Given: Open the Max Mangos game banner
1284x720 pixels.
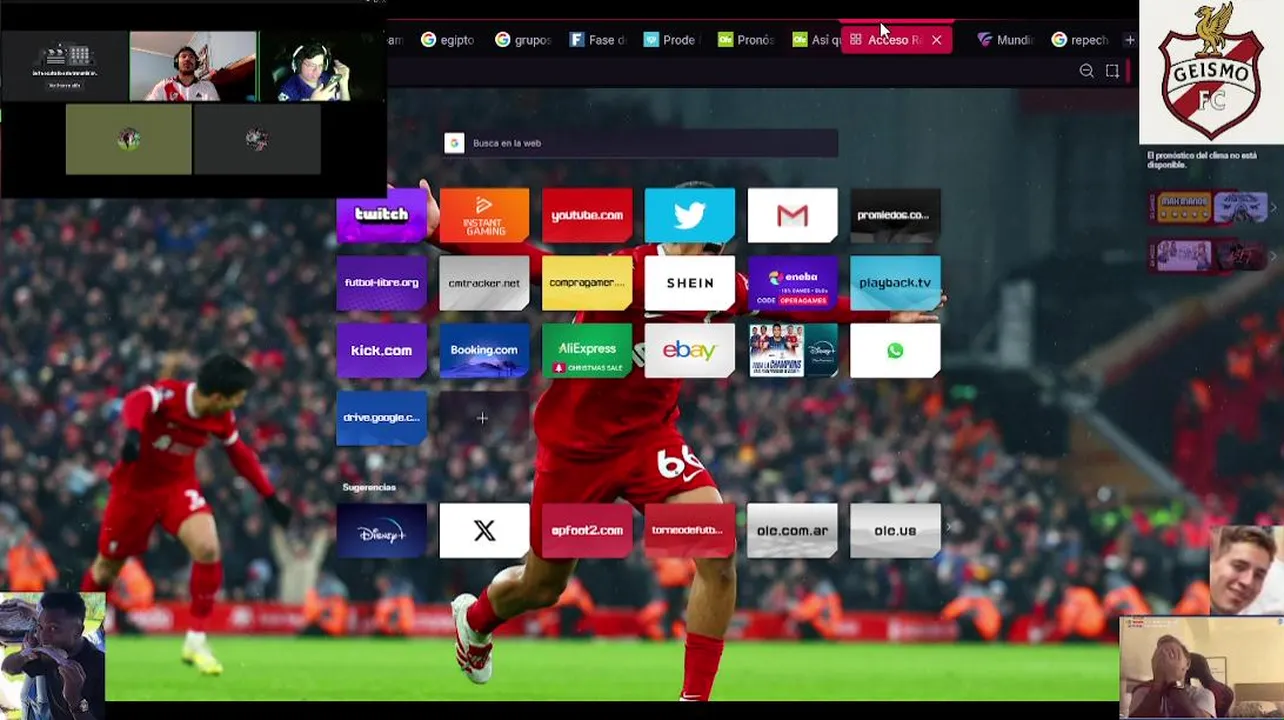Looking at the screenshot, I should point(1182,208).
